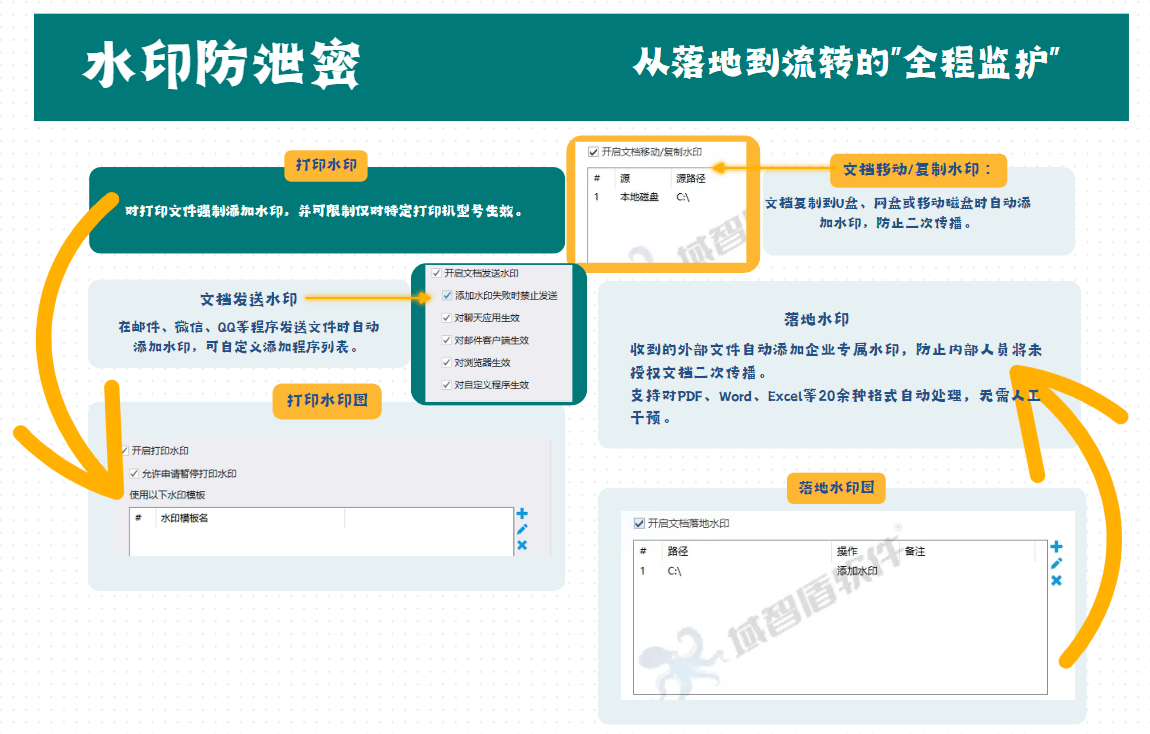Click the 落地水印图 orange label

click(x=837, y=488)
